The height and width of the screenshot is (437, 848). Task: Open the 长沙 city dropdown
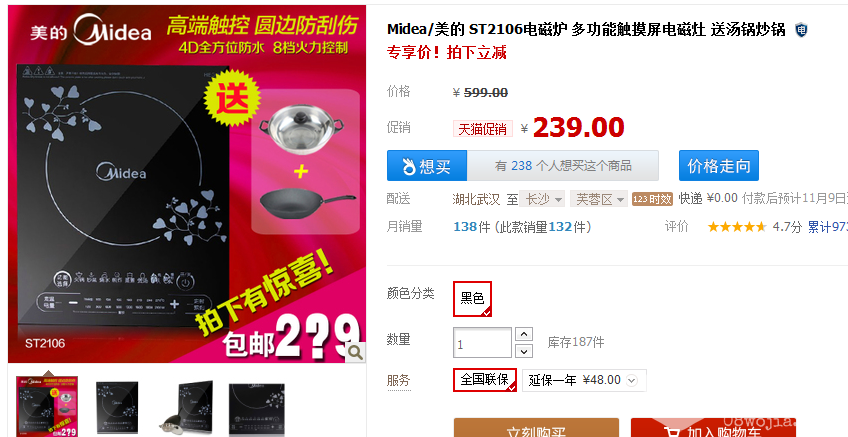[542, 199]
